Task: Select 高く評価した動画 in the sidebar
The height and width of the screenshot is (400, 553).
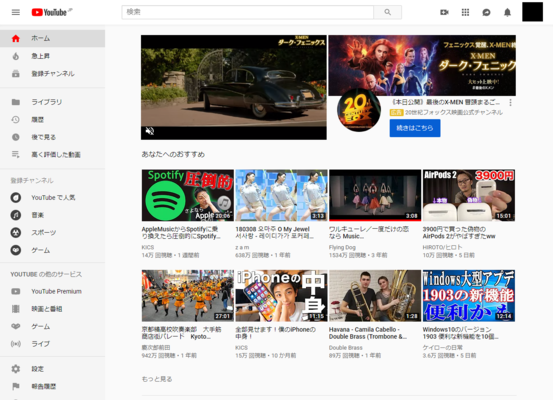Action: 52,154
